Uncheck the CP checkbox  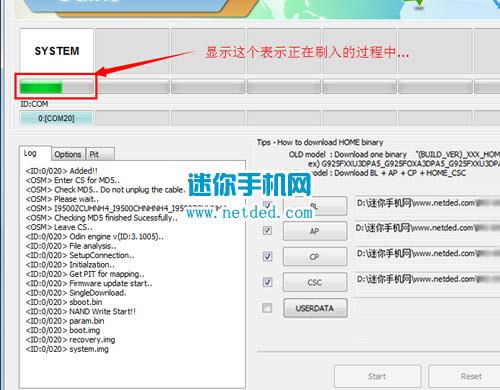click(267, 256)
